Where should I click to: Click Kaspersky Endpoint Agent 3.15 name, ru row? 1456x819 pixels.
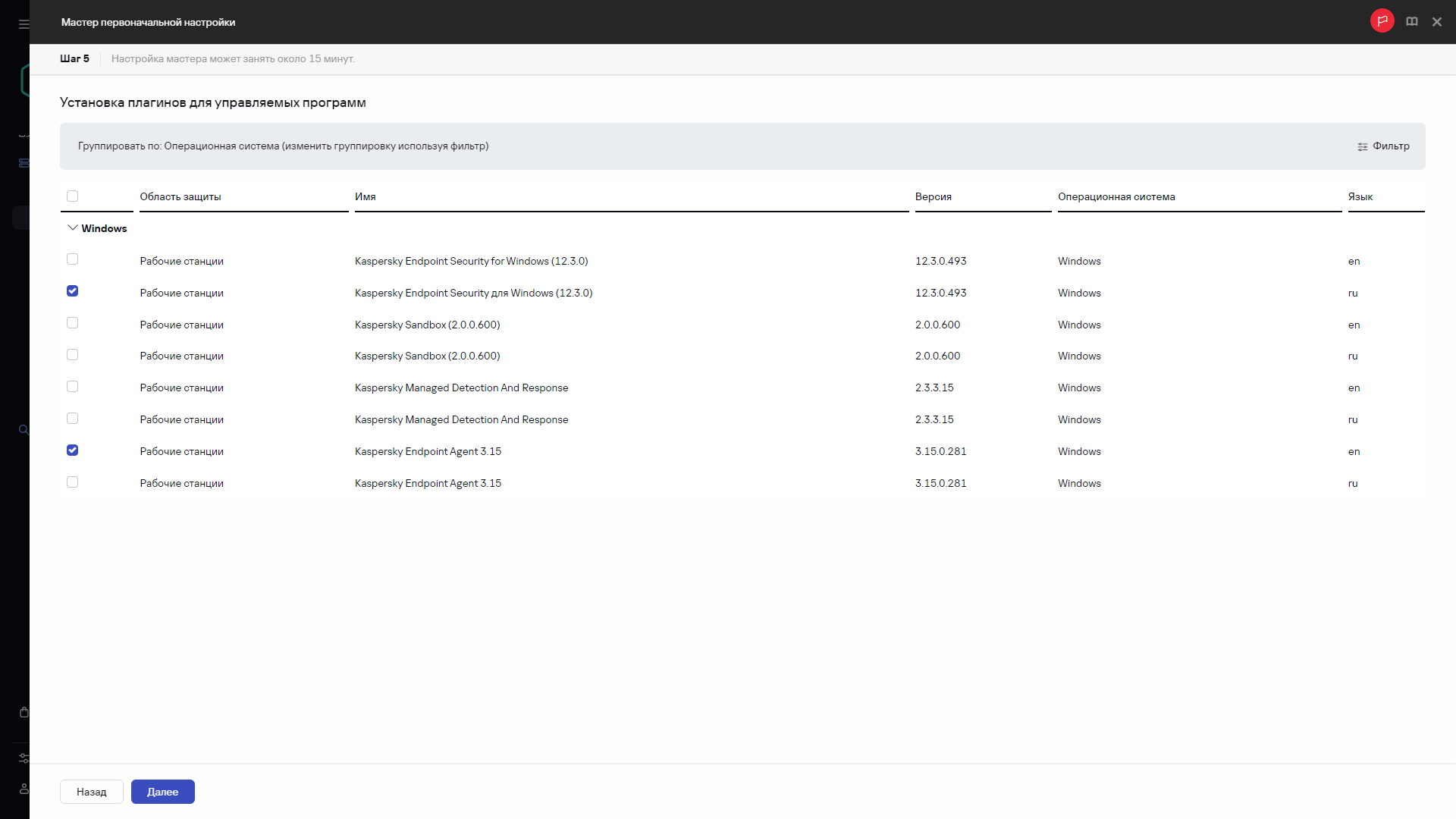click(428, 483)
